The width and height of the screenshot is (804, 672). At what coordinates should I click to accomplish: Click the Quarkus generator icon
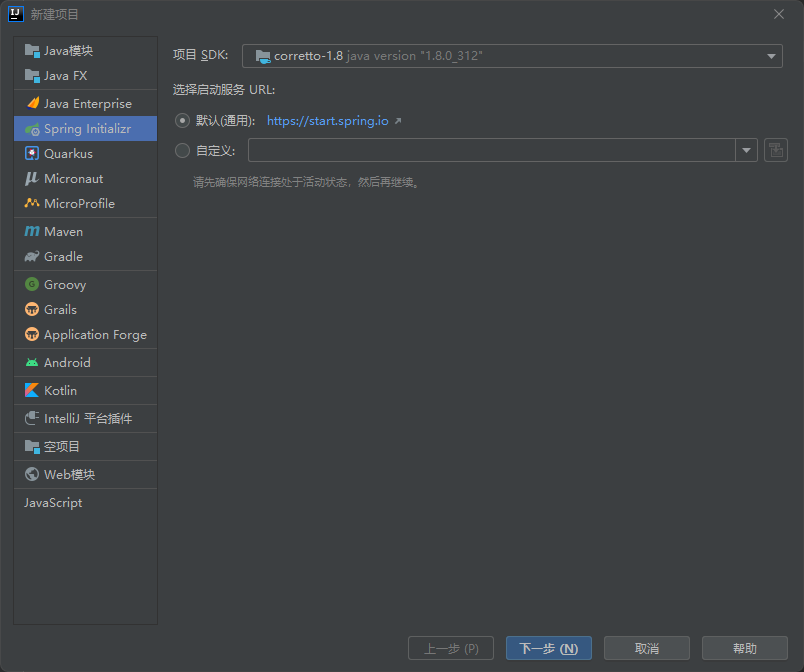click(x=32, y=154)
